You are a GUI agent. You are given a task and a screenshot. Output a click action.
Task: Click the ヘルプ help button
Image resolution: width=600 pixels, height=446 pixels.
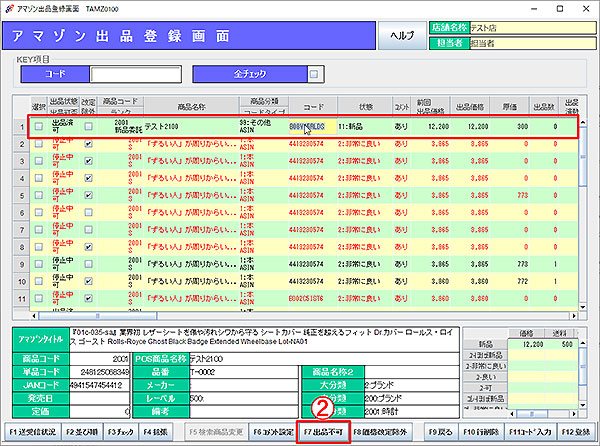pyautogui.click(x=402, y=33)
